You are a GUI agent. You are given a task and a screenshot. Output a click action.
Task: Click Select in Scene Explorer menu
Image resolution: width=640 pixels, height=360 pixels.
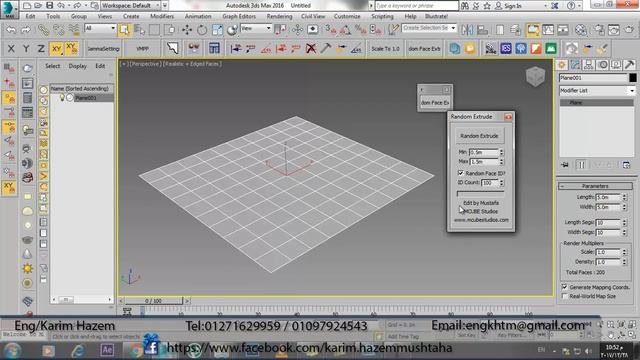pos(52,66)
